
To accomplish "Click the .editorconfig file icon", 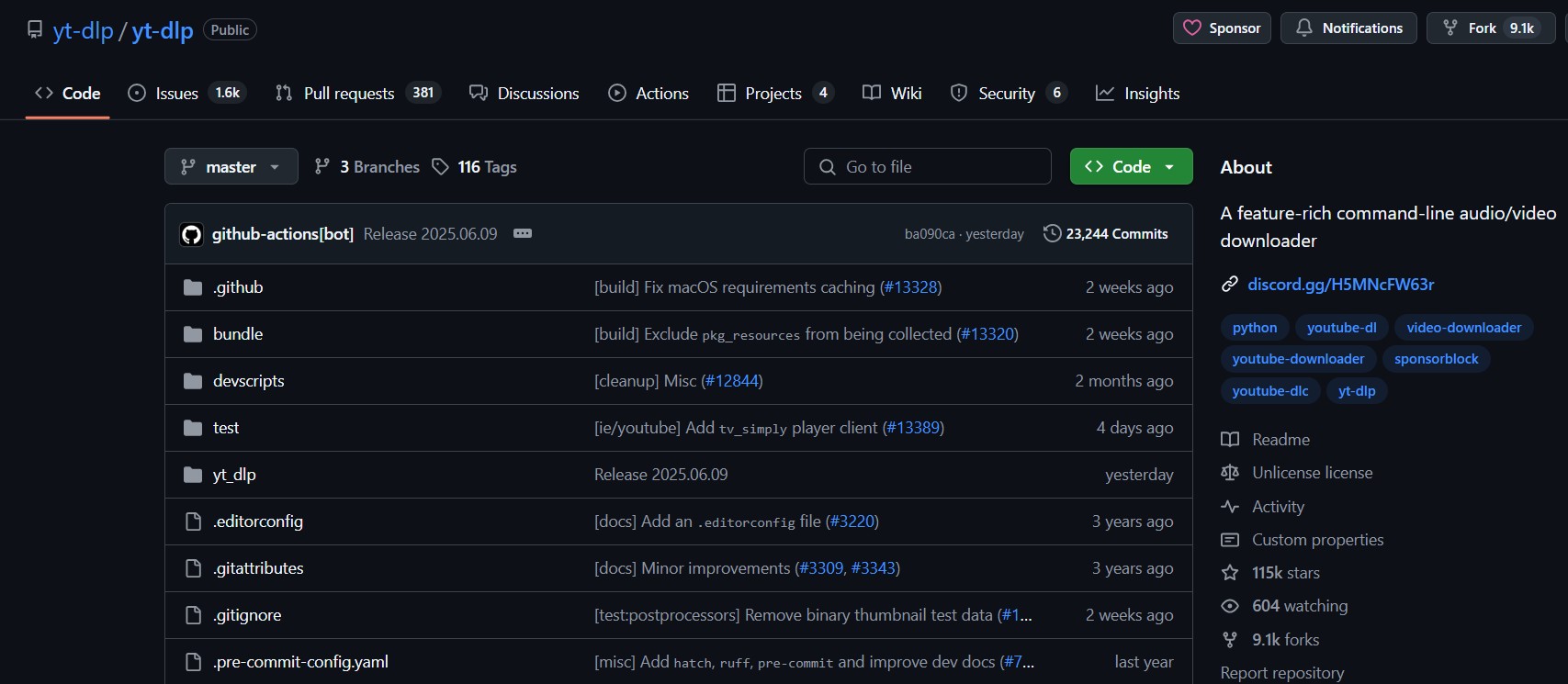I will (x=193, y=521).
